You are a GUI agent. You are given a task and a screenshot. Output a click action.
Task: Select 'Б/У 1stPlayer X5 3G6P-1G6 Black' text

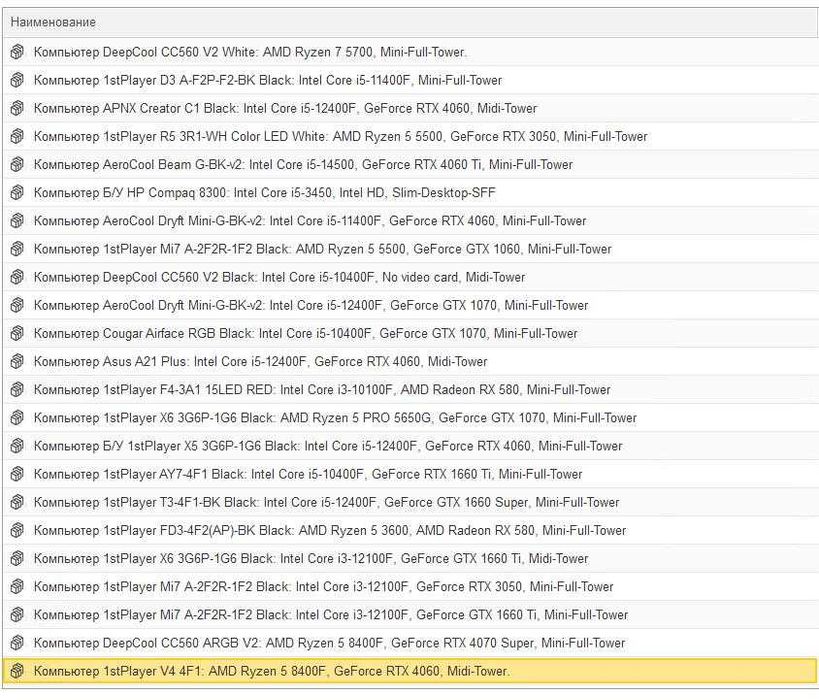click(x=328, y=447)
